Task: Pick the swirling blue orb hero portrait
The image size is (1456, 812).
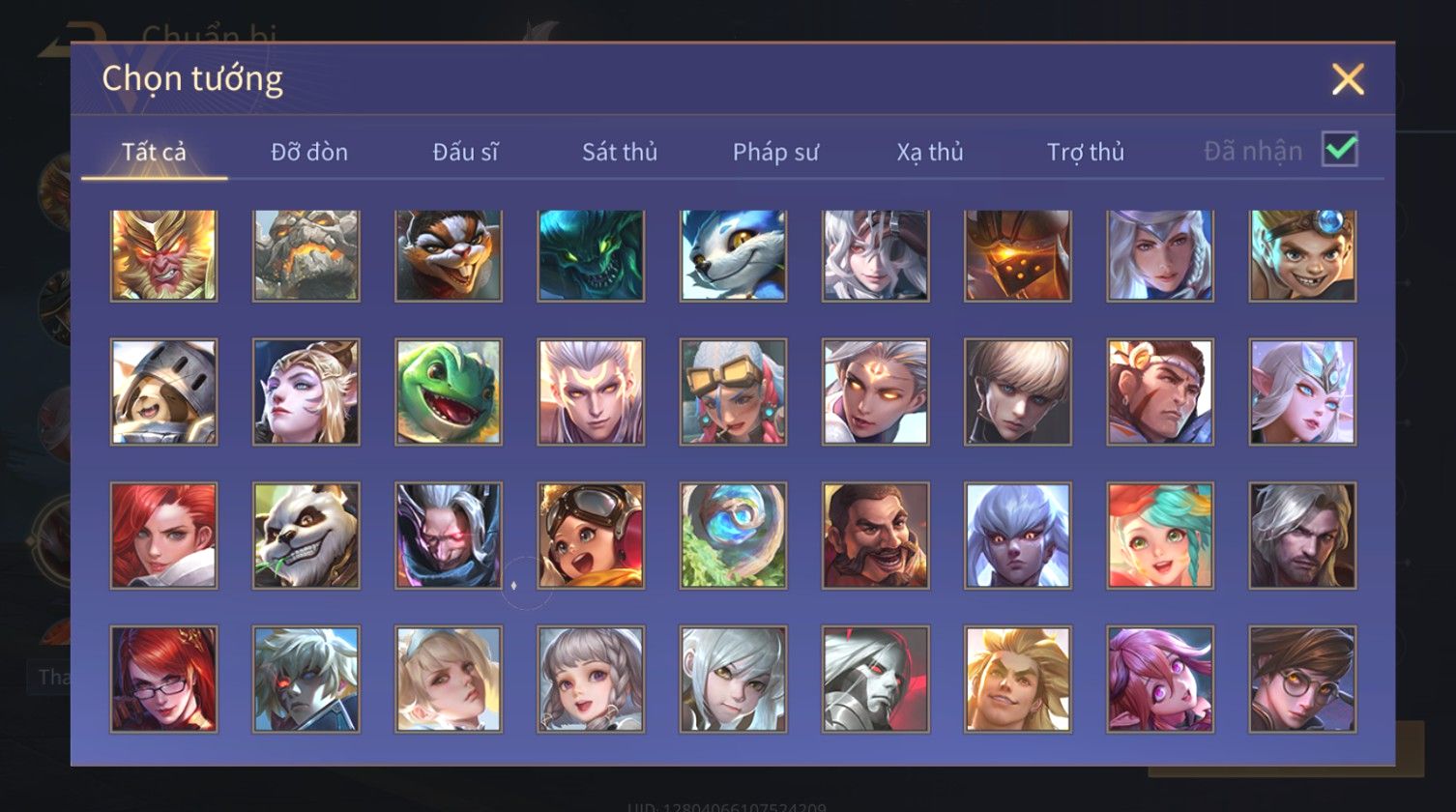Action: coord(733,536)
